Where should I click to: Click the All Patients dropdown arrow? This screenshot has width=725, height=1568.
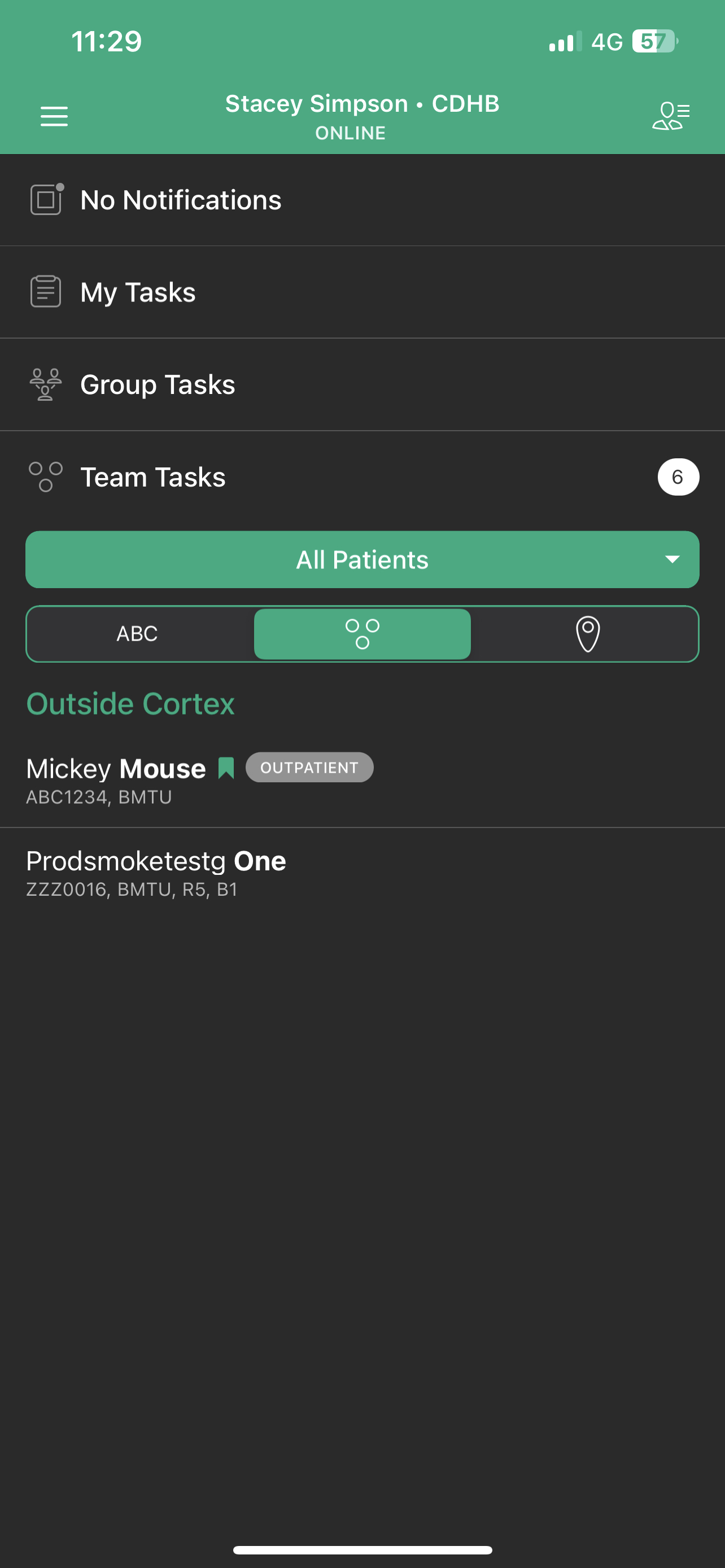(x=672, y=559)
